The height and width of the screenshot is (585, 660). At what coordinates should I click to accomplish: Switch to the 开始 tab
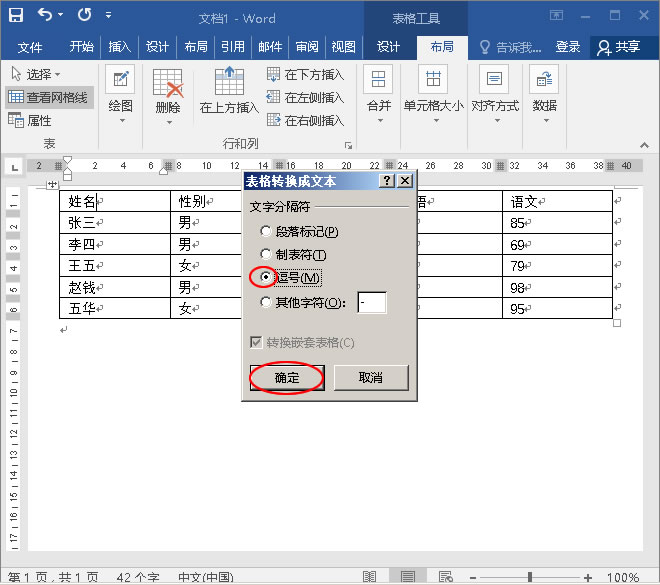[82, 47]
